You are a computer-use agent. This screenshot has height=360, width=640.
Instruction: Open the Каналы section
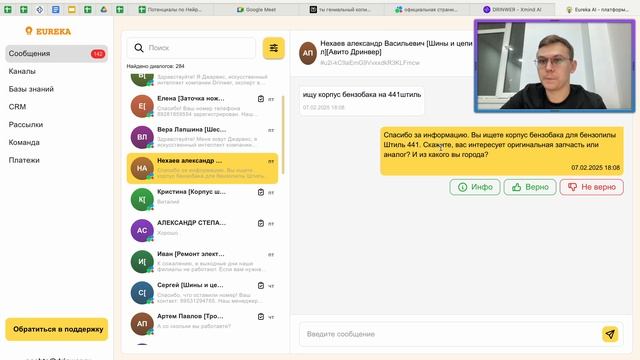click(x=22, y=71)
